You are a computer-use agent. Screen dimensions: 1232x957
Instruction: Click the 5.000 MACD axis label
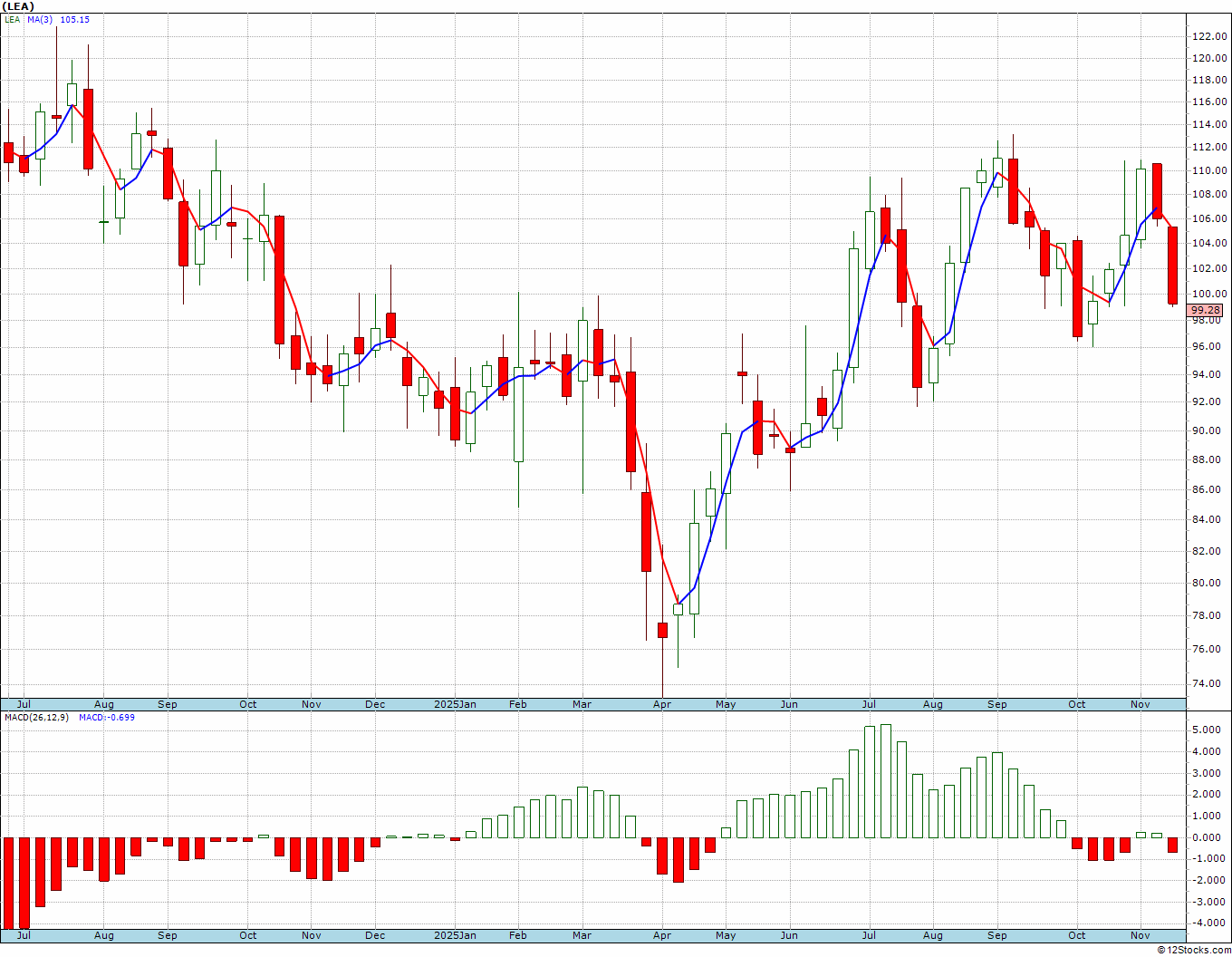click(1207, 730)
